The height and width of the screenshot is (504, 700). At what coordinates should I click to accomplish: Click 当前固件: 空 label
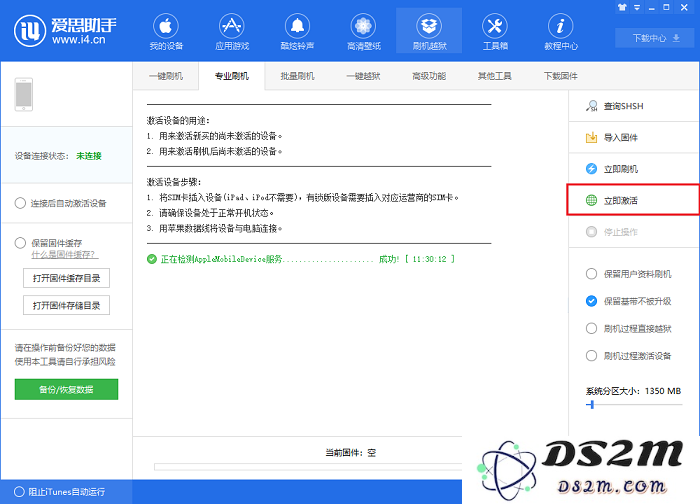pyautogui.click(x=350, y=453)
